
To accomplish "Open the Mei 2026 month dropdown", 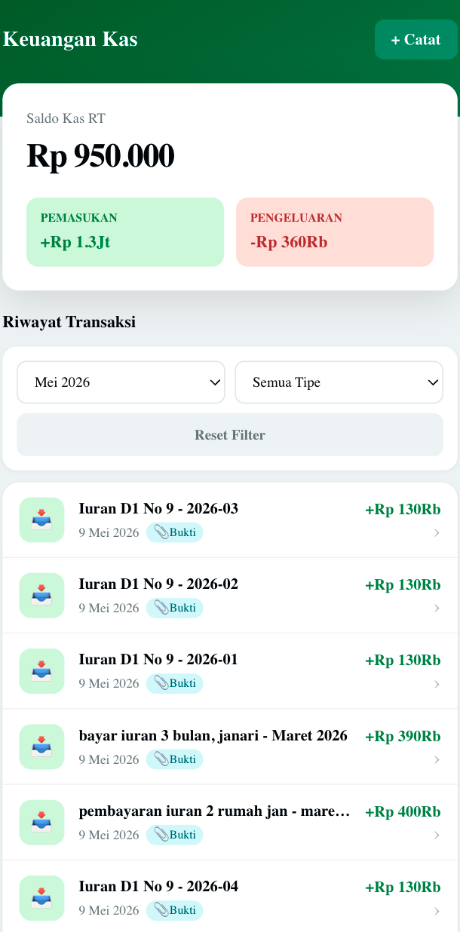I will pos(121,382).
